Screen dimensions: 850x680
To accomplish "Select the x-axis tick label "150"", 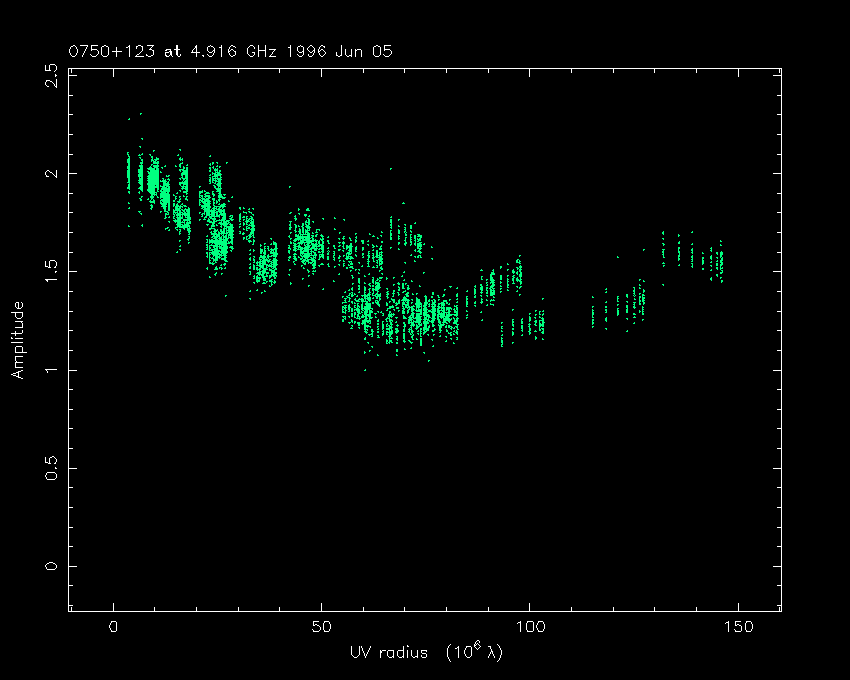I will tap(737, 627).
